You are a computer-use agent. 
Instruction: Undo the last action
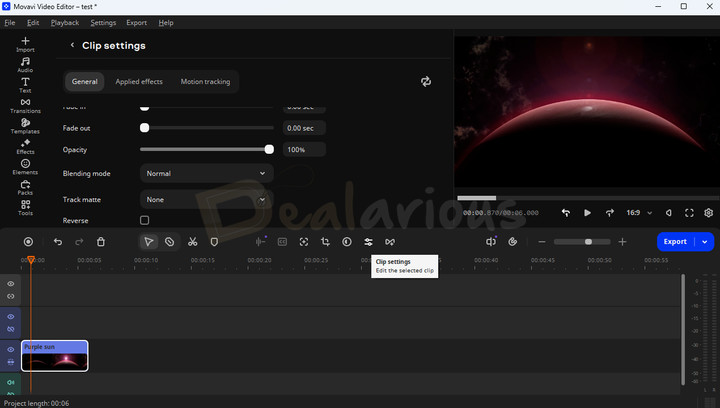click(58, 242)
